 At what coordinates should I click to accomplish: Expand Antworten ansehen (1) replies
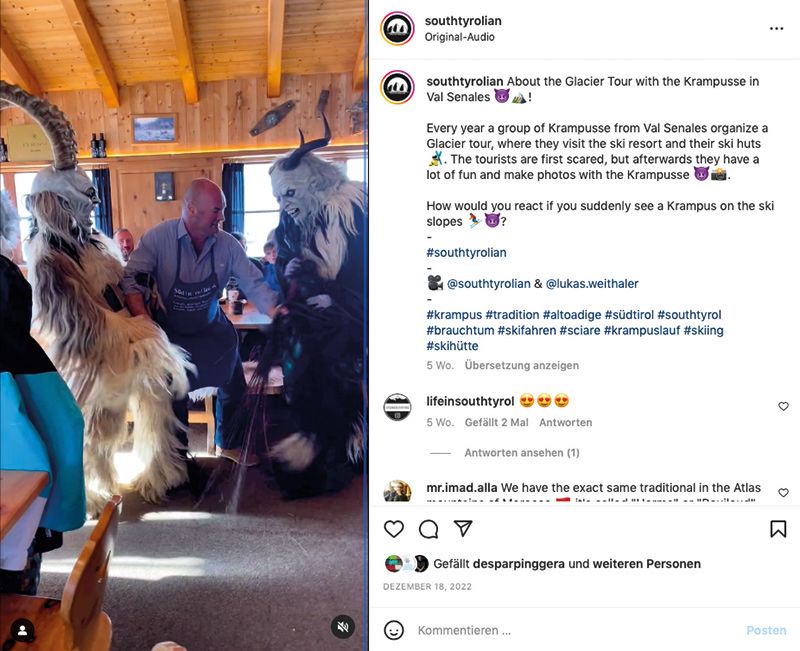[x=521, y=453]
